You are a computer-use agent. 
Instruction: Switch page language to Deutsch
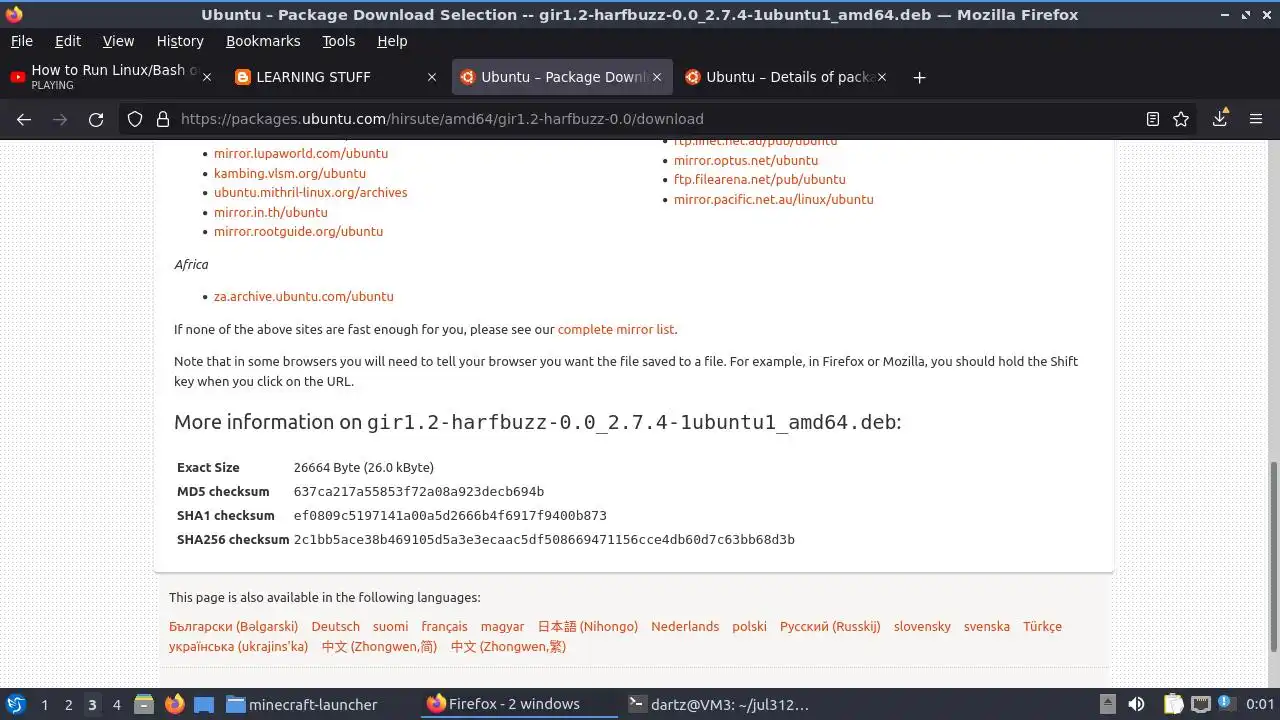tap(336, 626)
